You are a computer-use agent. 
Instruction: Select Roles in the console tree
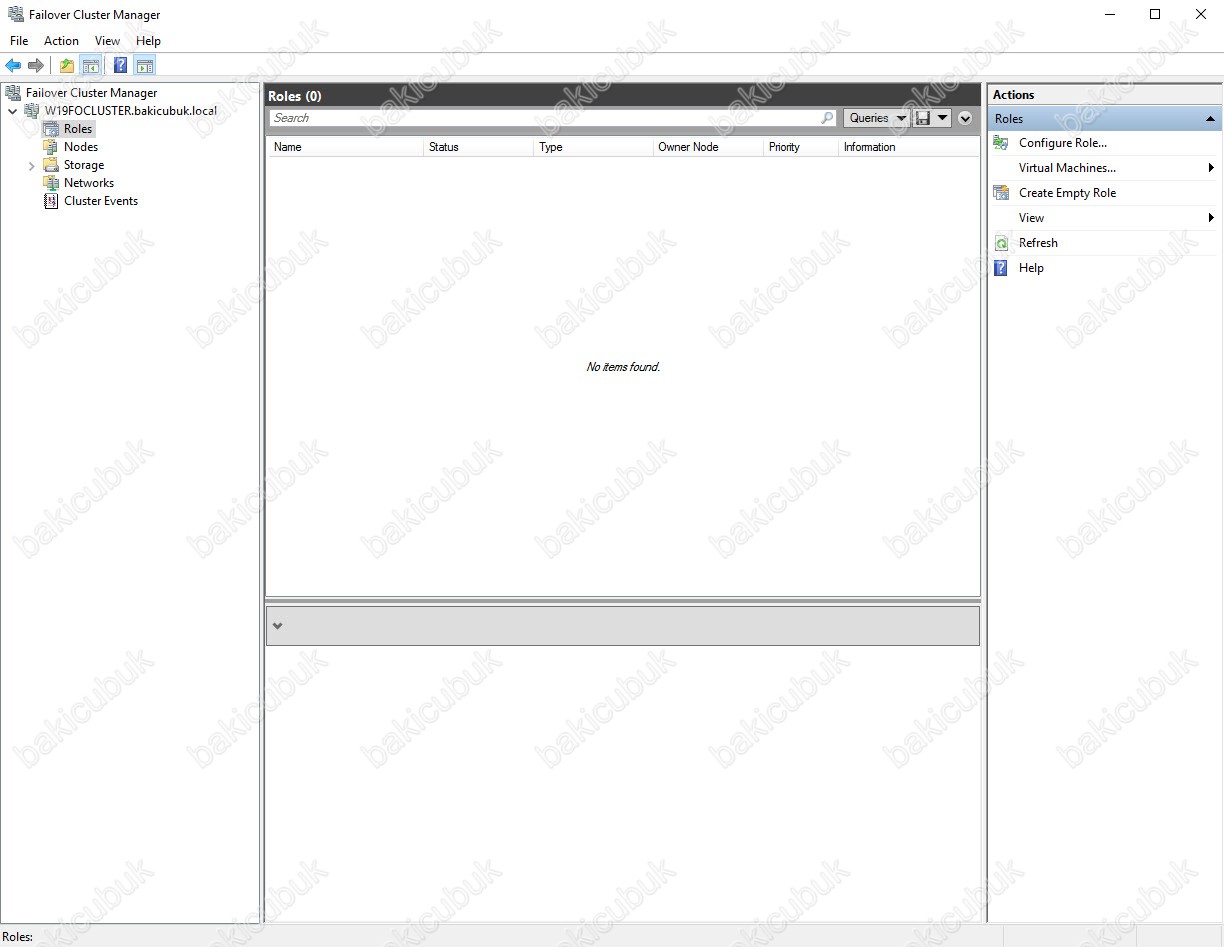(x=78, y=129)
